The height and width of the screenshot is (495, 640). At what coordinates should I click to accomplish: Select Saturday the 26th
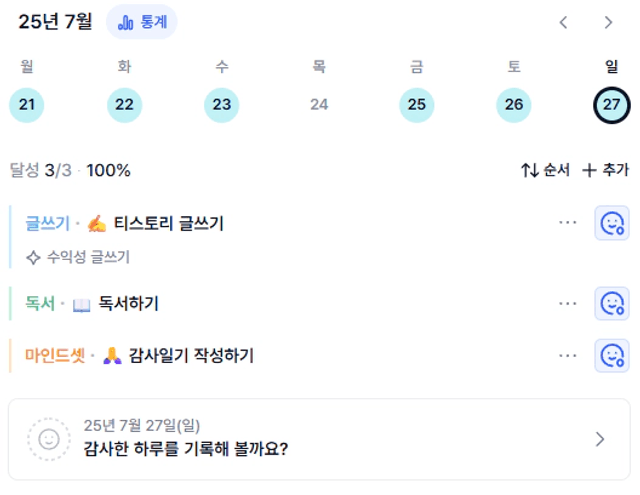pyautogui.click(x=514, y=105)
